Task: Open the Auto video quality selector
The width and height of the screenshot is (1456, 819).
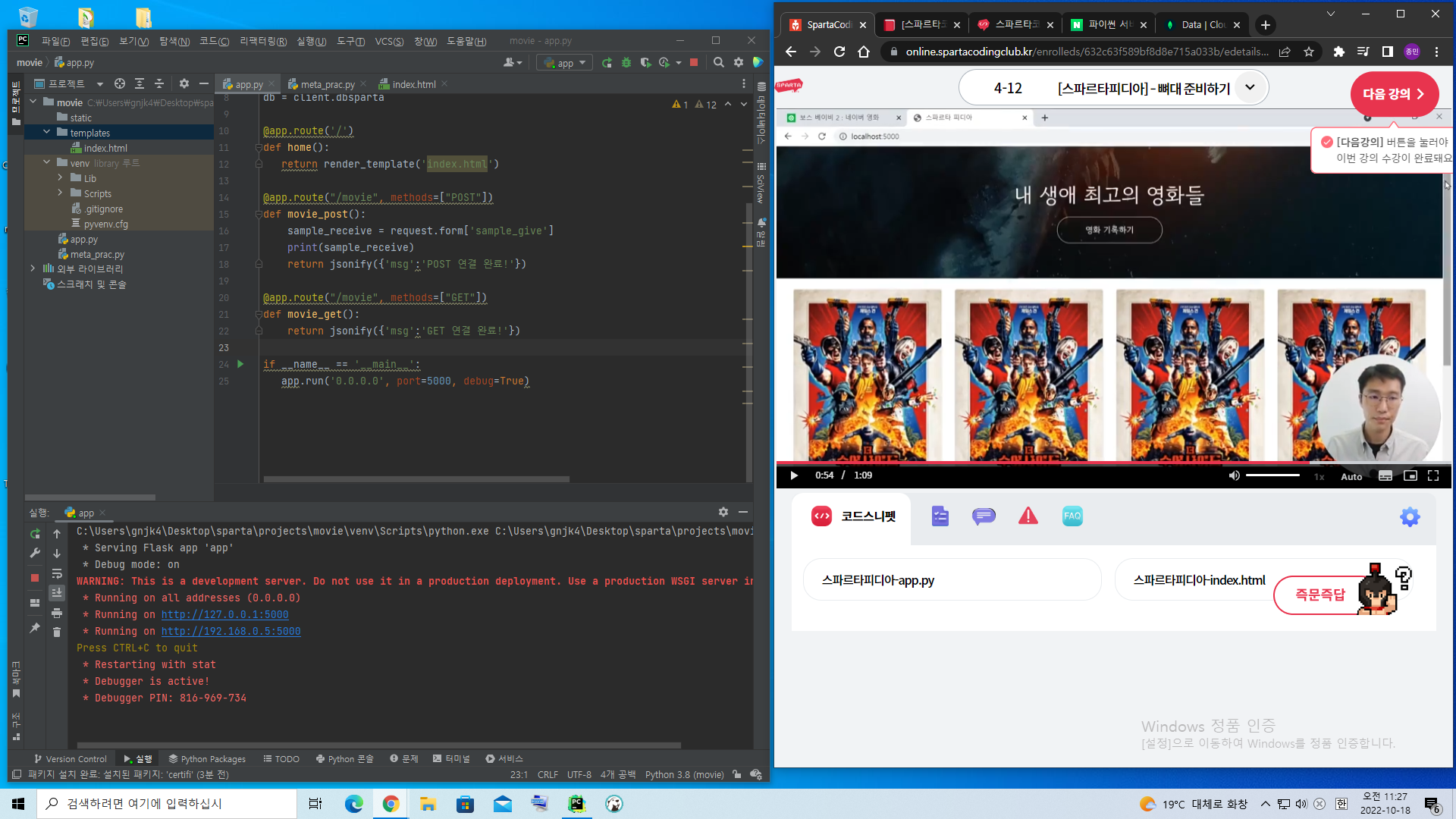Action: coord(1351,476)
